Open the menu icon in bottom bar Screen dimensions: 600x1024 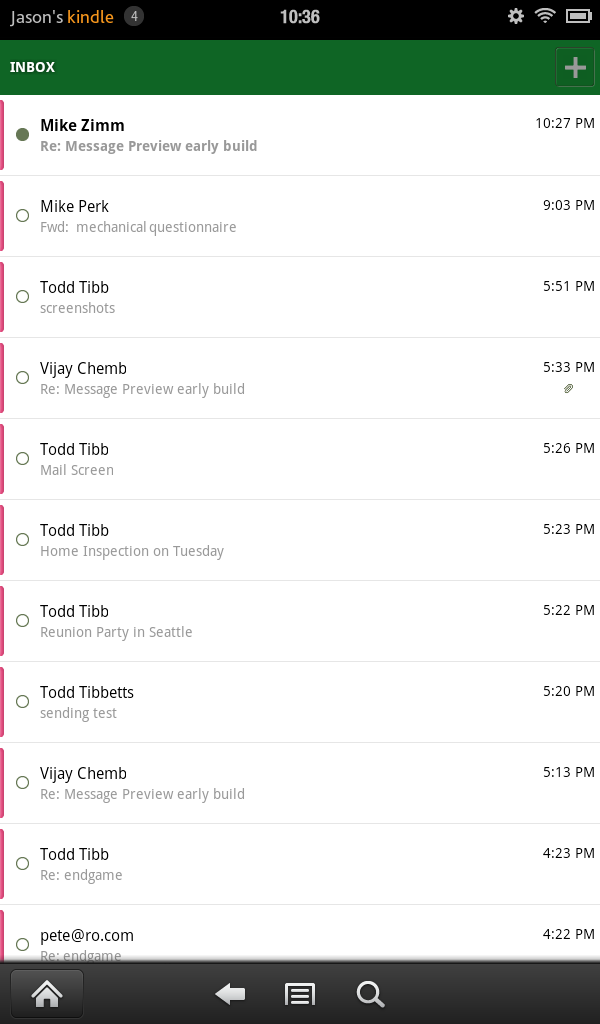pyautogui.click(x=300, y=994)
